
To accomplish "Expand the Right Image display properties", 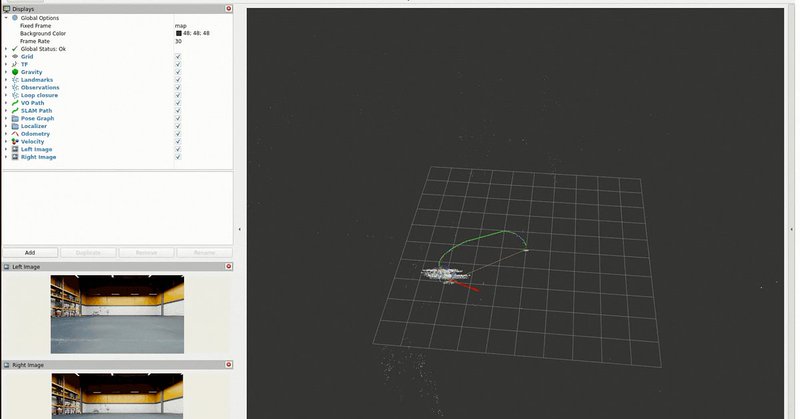I will (6, 157).
